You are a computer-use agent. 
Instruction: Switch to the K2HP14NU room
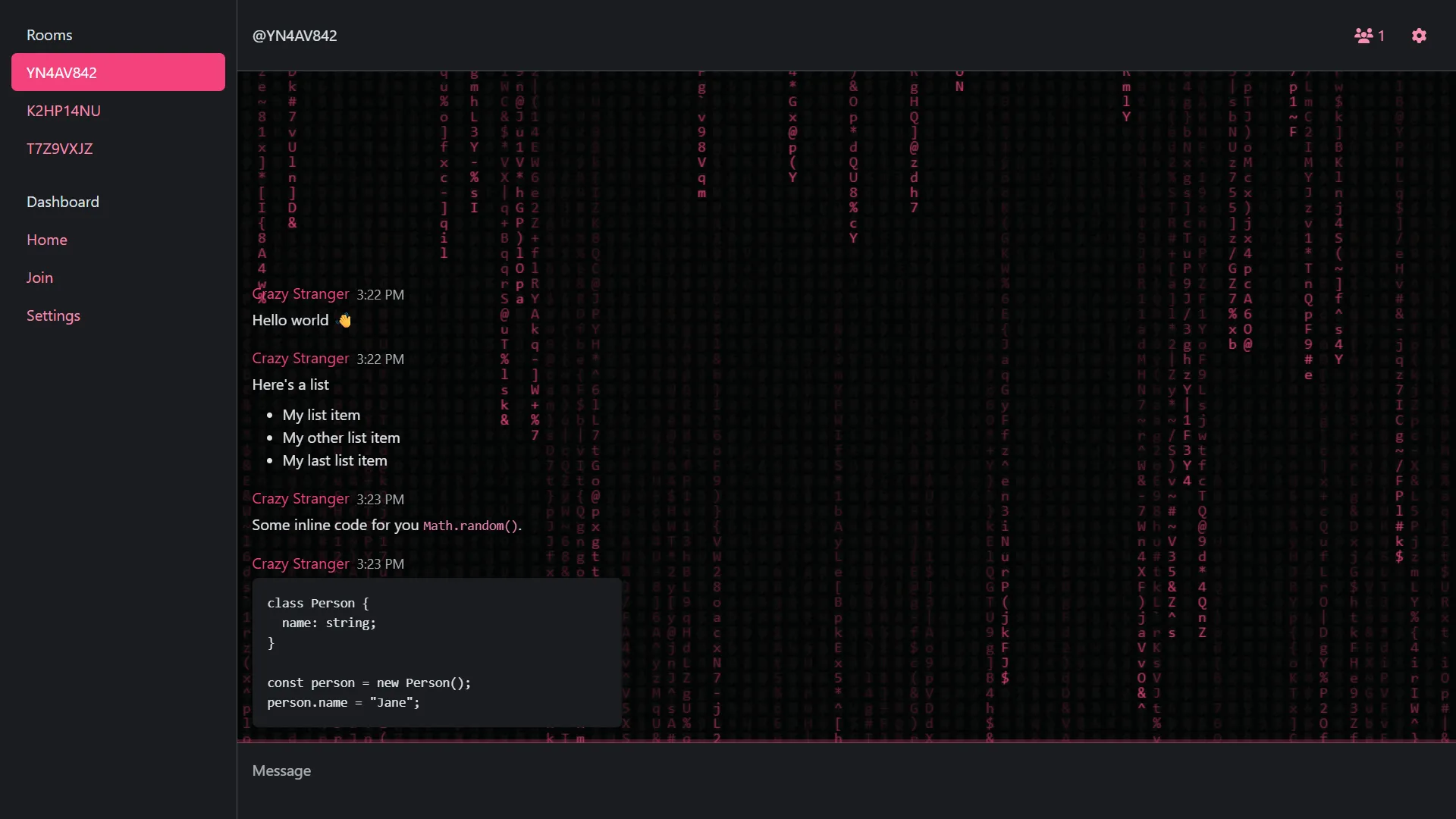tap(63, 111)
